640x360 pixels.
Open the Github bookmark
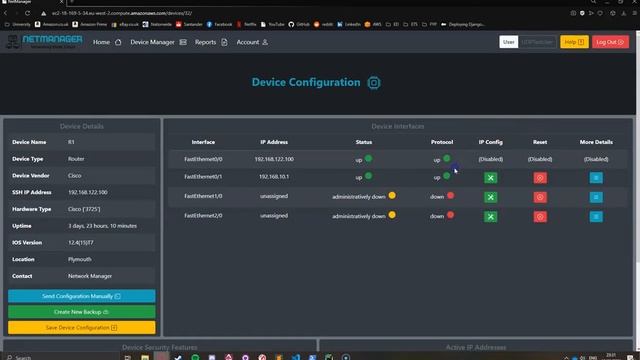click(x=299, y=24)
